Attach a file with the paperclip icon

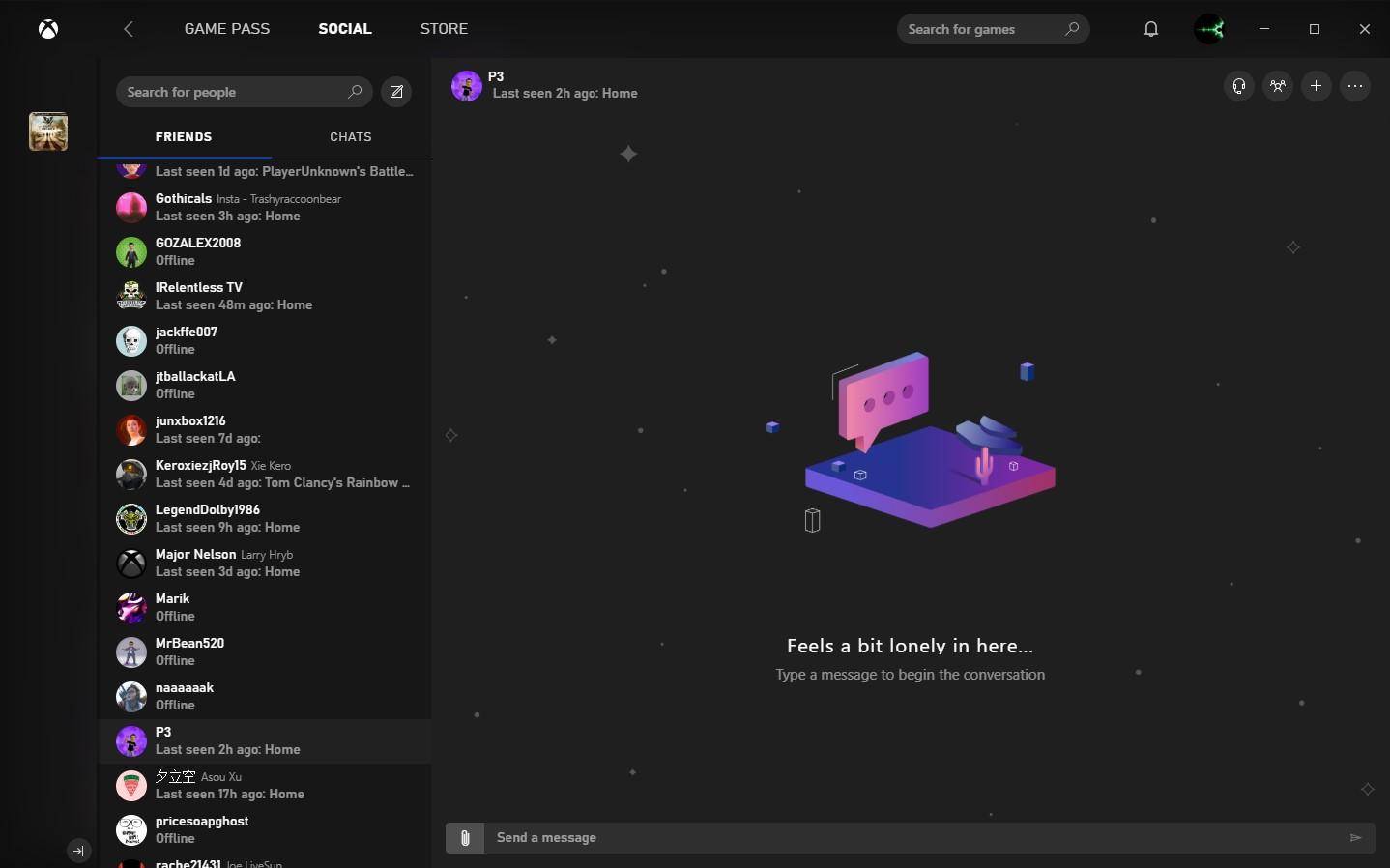pos(465,838)
